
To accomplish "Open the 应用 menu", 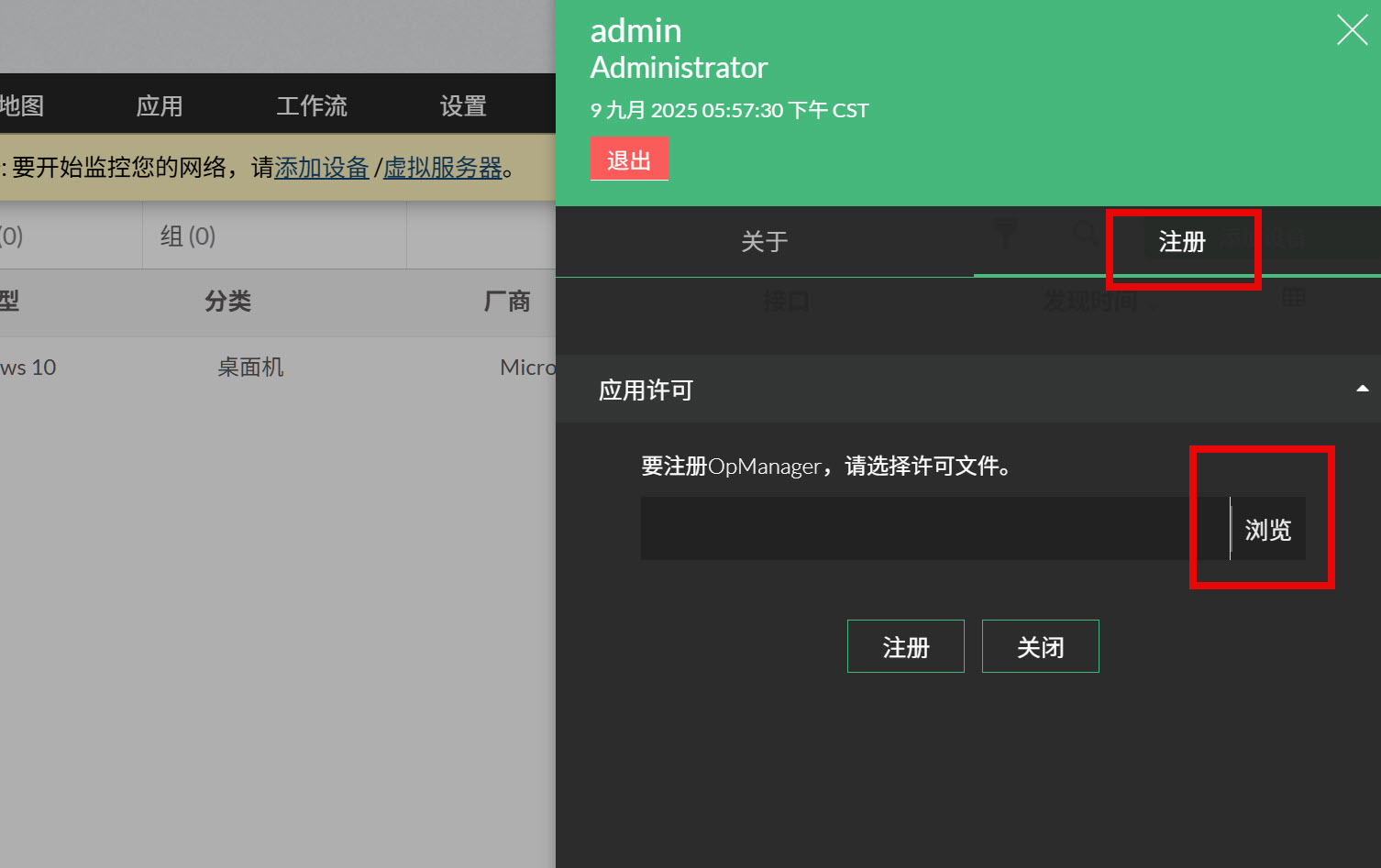I will click(160, 106).
